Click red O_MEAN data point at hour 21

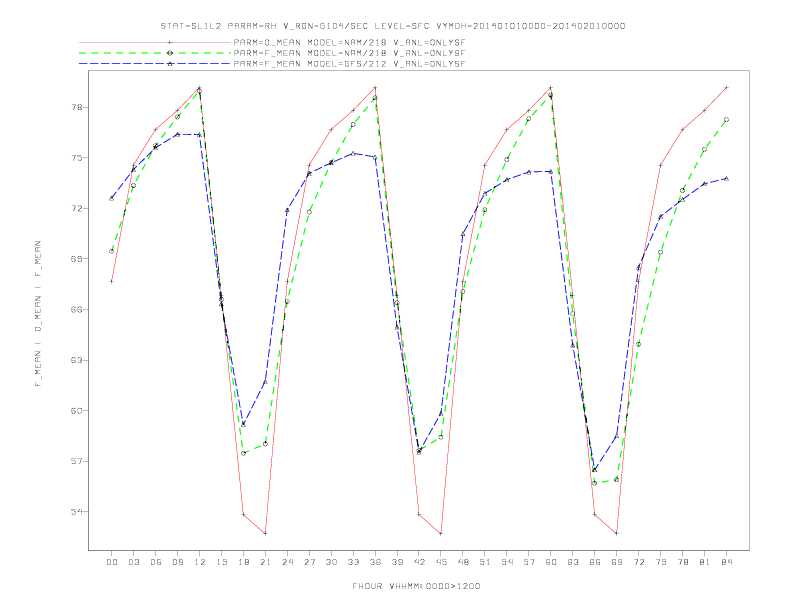(x=265, y=533)
